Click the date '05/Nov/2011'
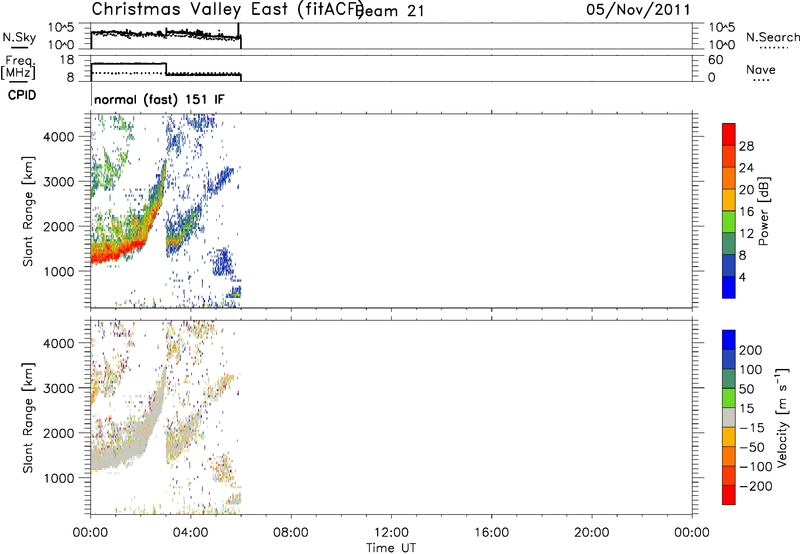 638,10
